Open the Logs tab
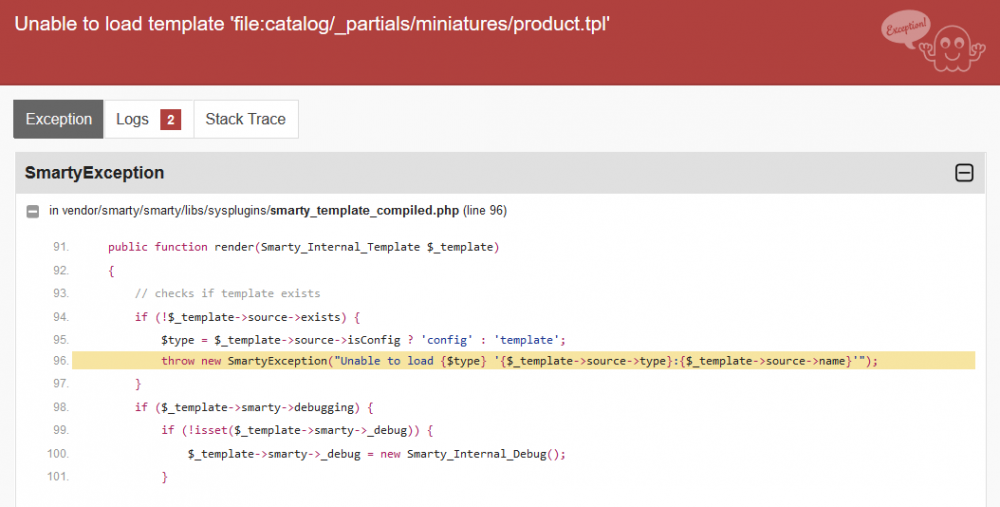The width and height of the screenshot is (1000, 507). pos(148,119)
